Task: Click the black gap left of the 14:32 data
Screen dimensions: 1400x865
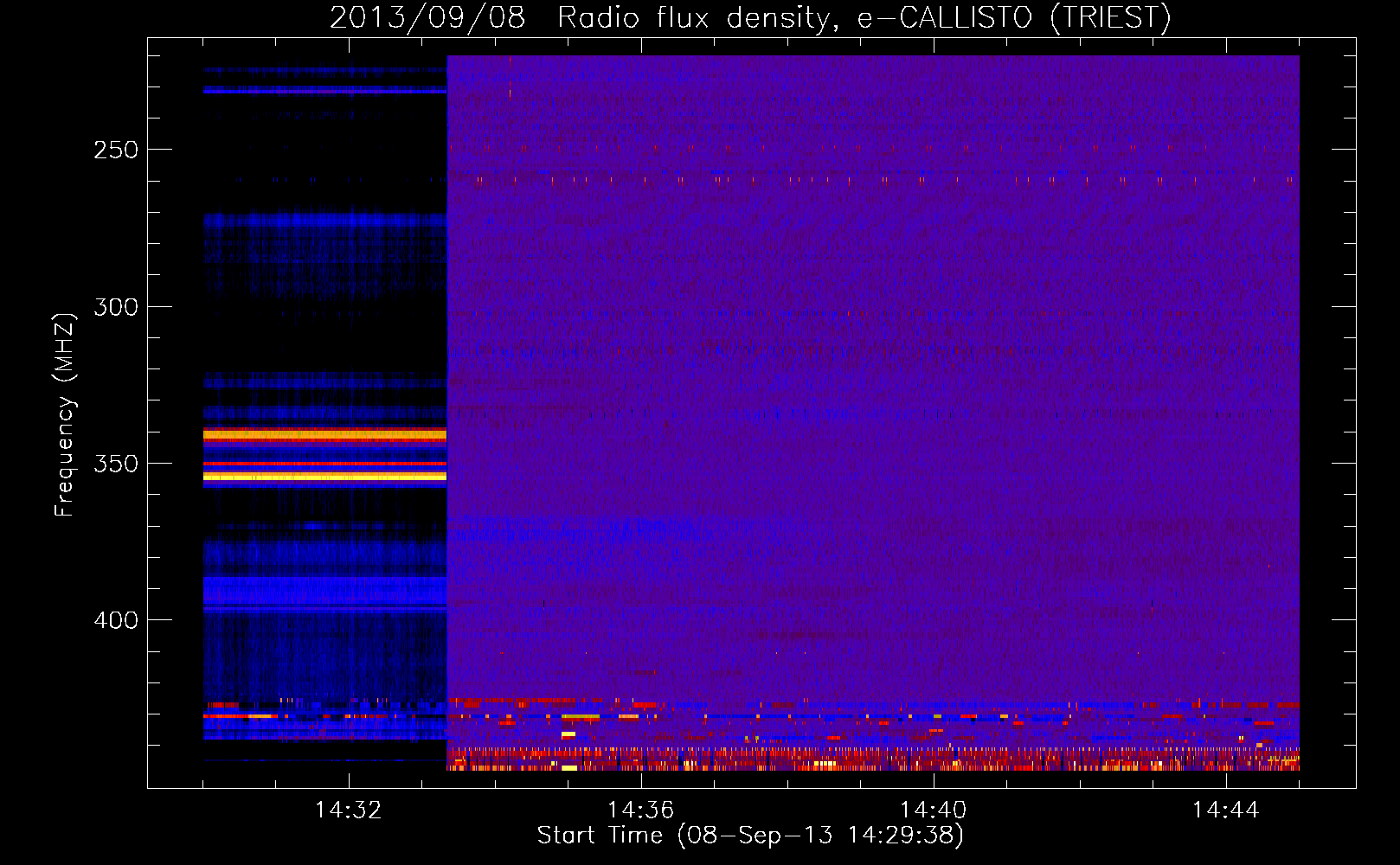Action: (176, 415)
